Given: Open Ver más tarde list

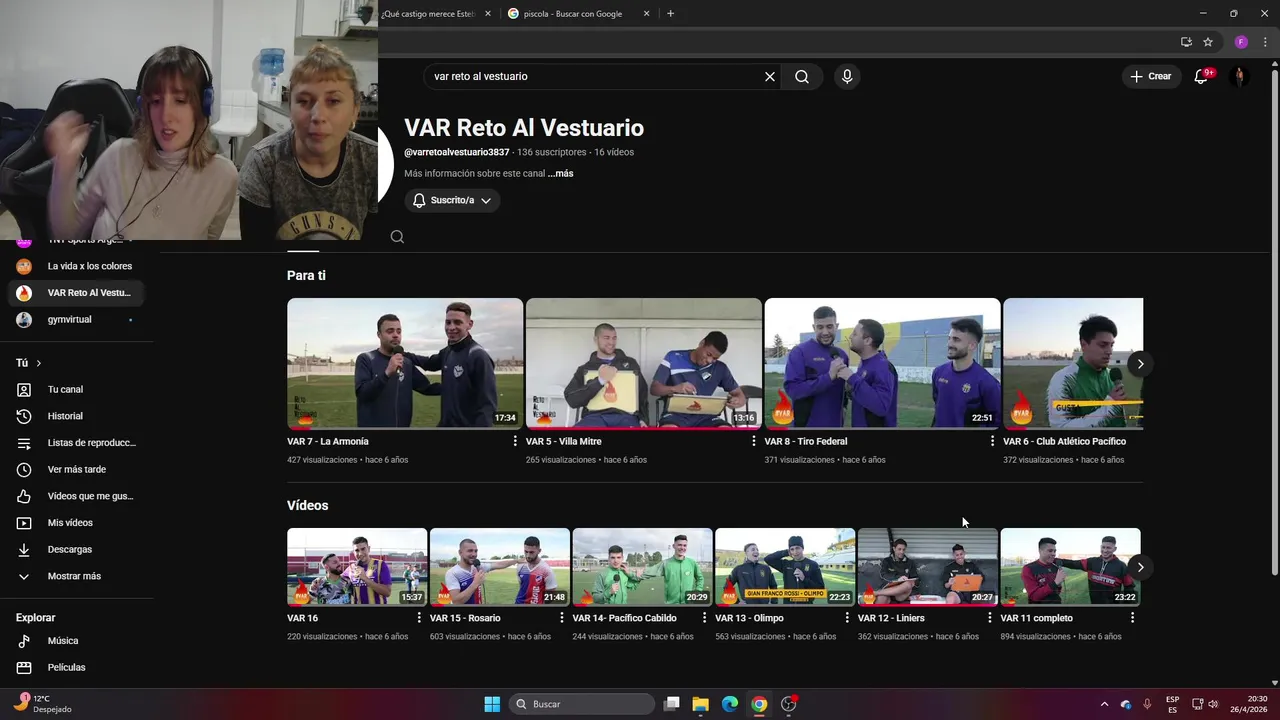Looking at the screenshot, I should click(76, 469).
